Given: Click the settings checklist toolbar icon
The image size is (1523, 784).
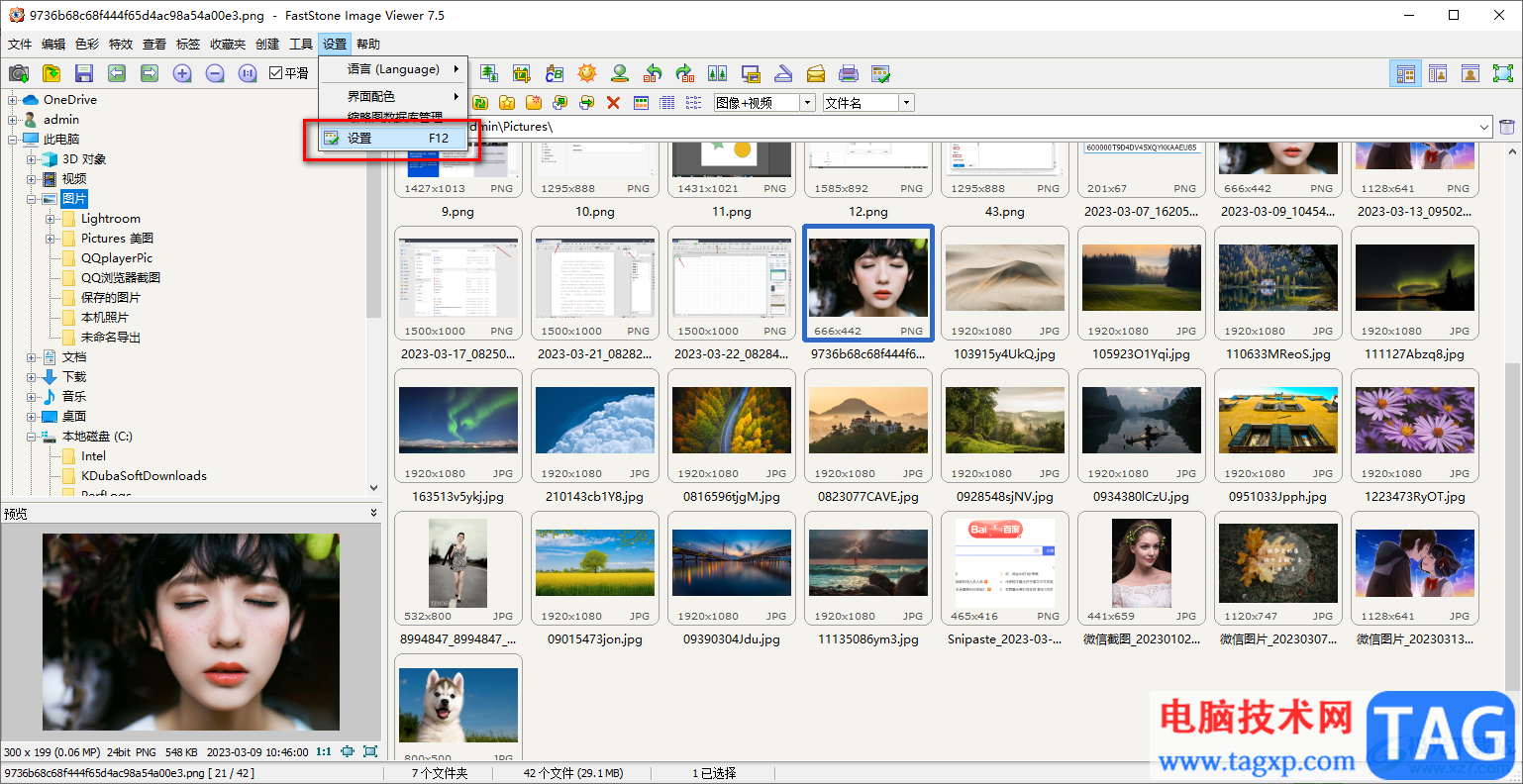Looking at the screenshot, I should (881, 73).
